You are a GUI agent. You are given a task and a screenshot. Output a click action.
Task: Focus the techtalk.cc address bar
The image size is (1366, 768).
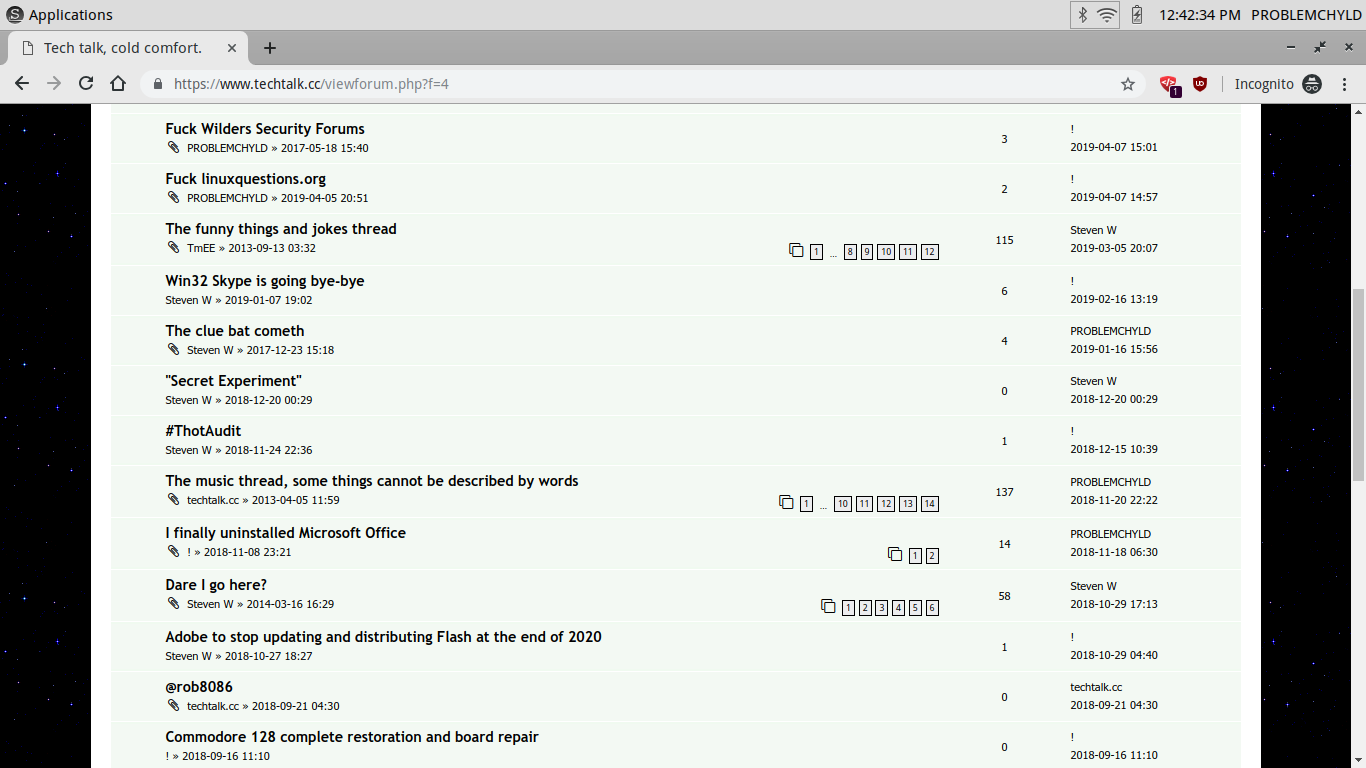pos(640,84)
